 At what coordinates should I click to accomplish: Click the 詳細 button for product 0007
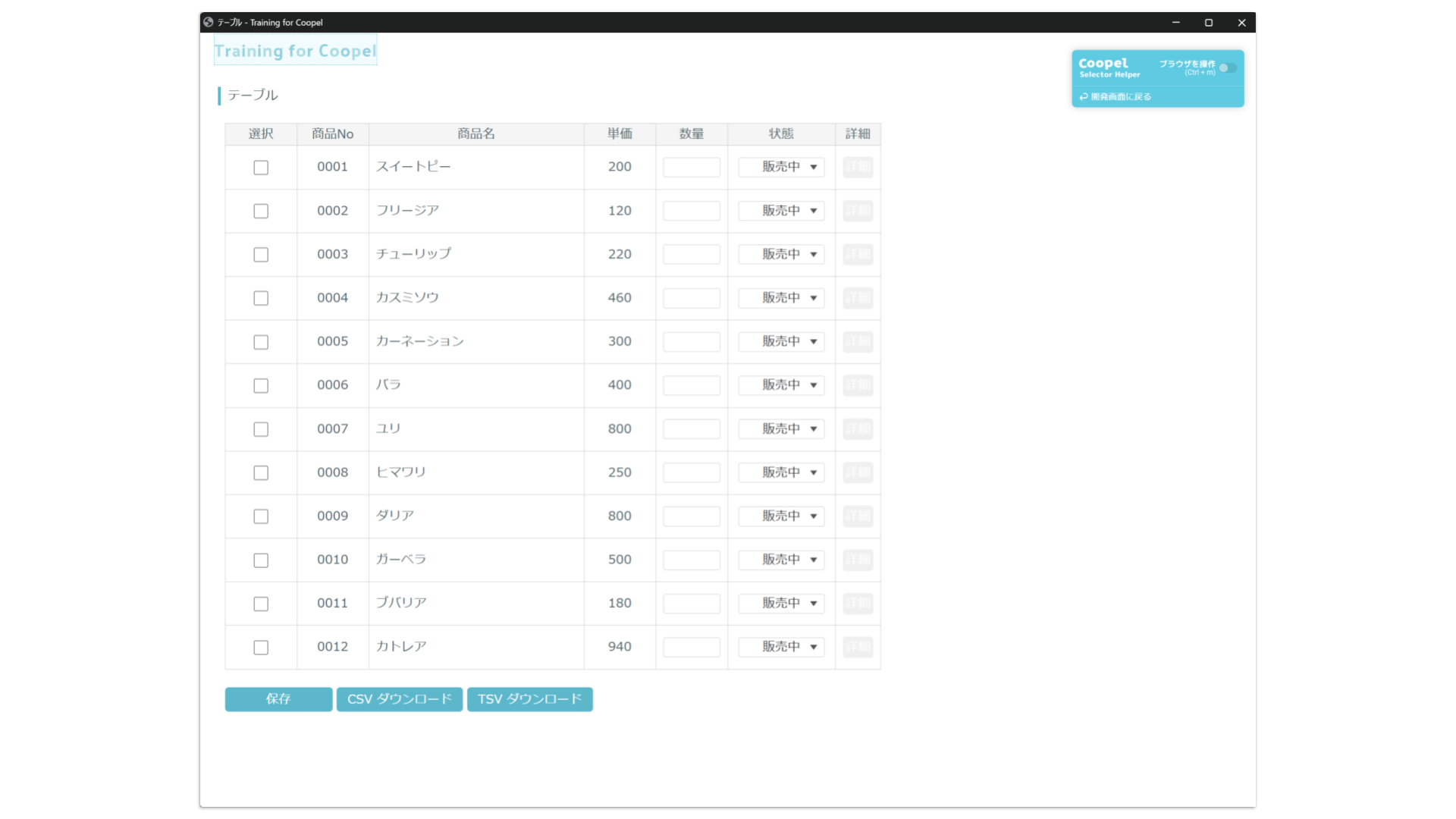pyautogui.click(x=858, y=428)
